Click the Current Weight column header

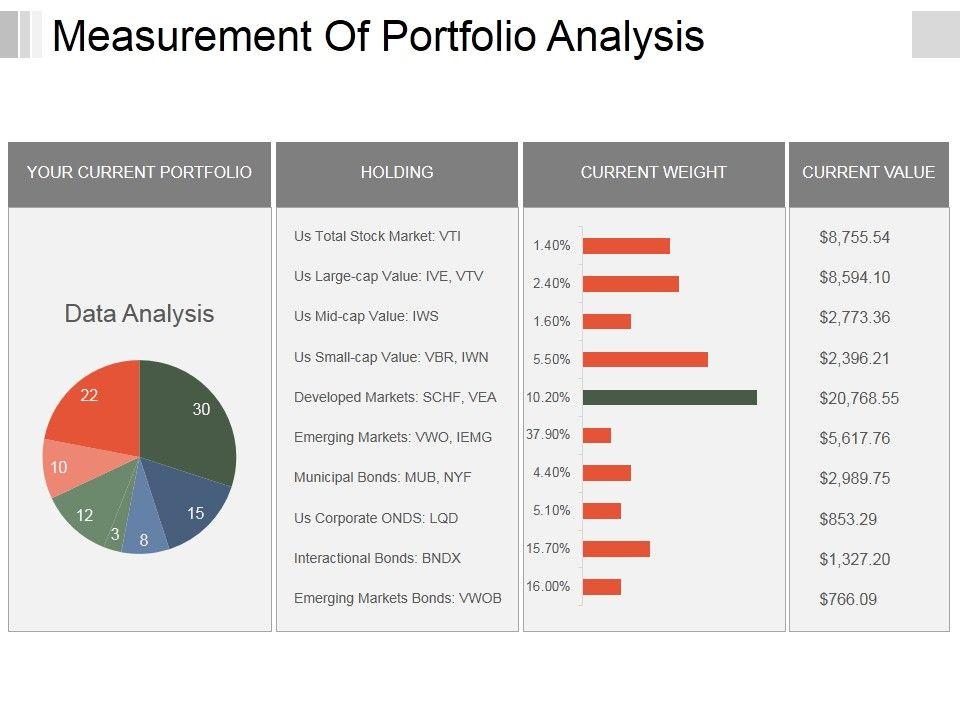(x=653, y=173)
